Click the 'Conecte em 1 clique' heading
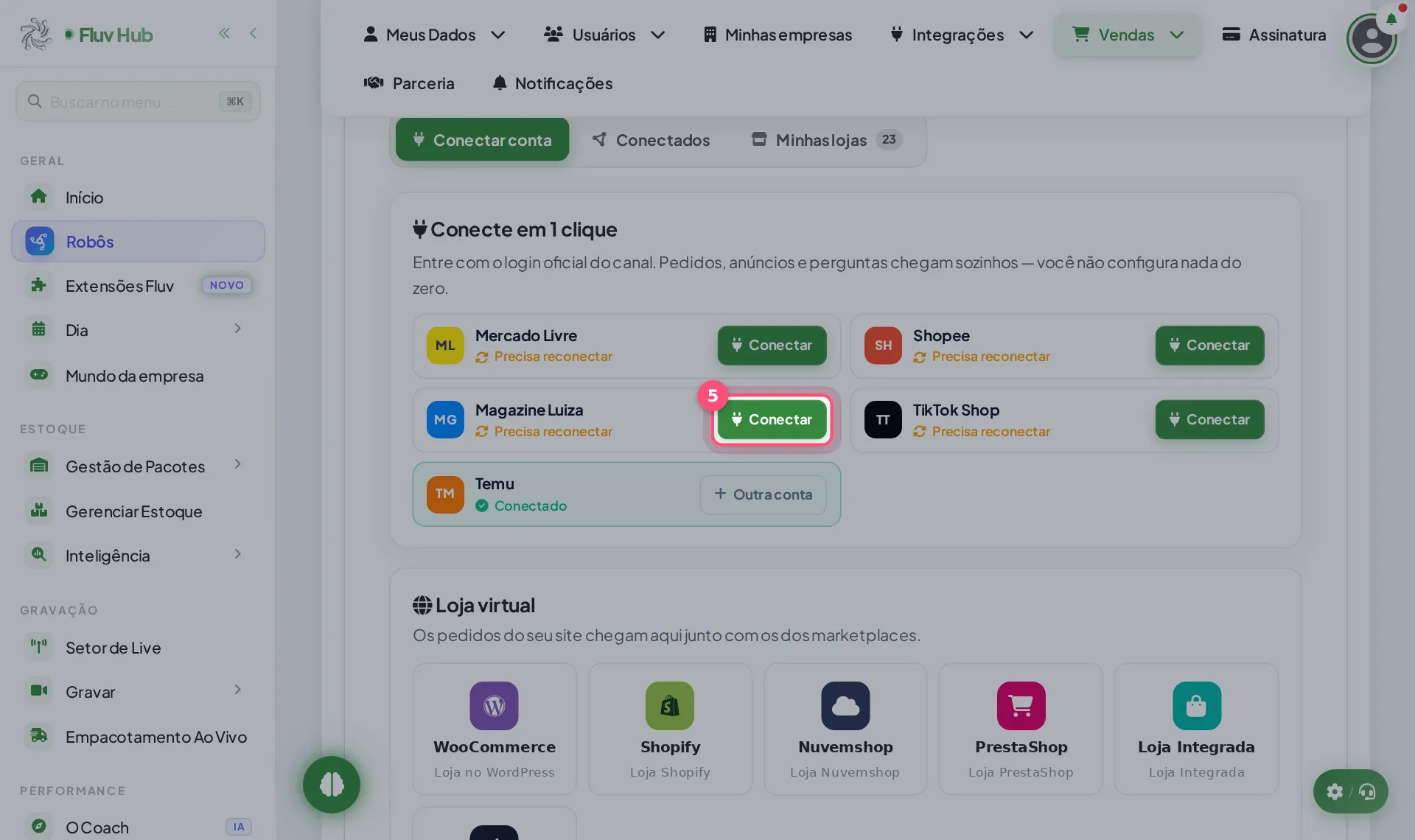The height and width of the screenshot is (840, 1415). pyautogui.click(x=515, y=229)
